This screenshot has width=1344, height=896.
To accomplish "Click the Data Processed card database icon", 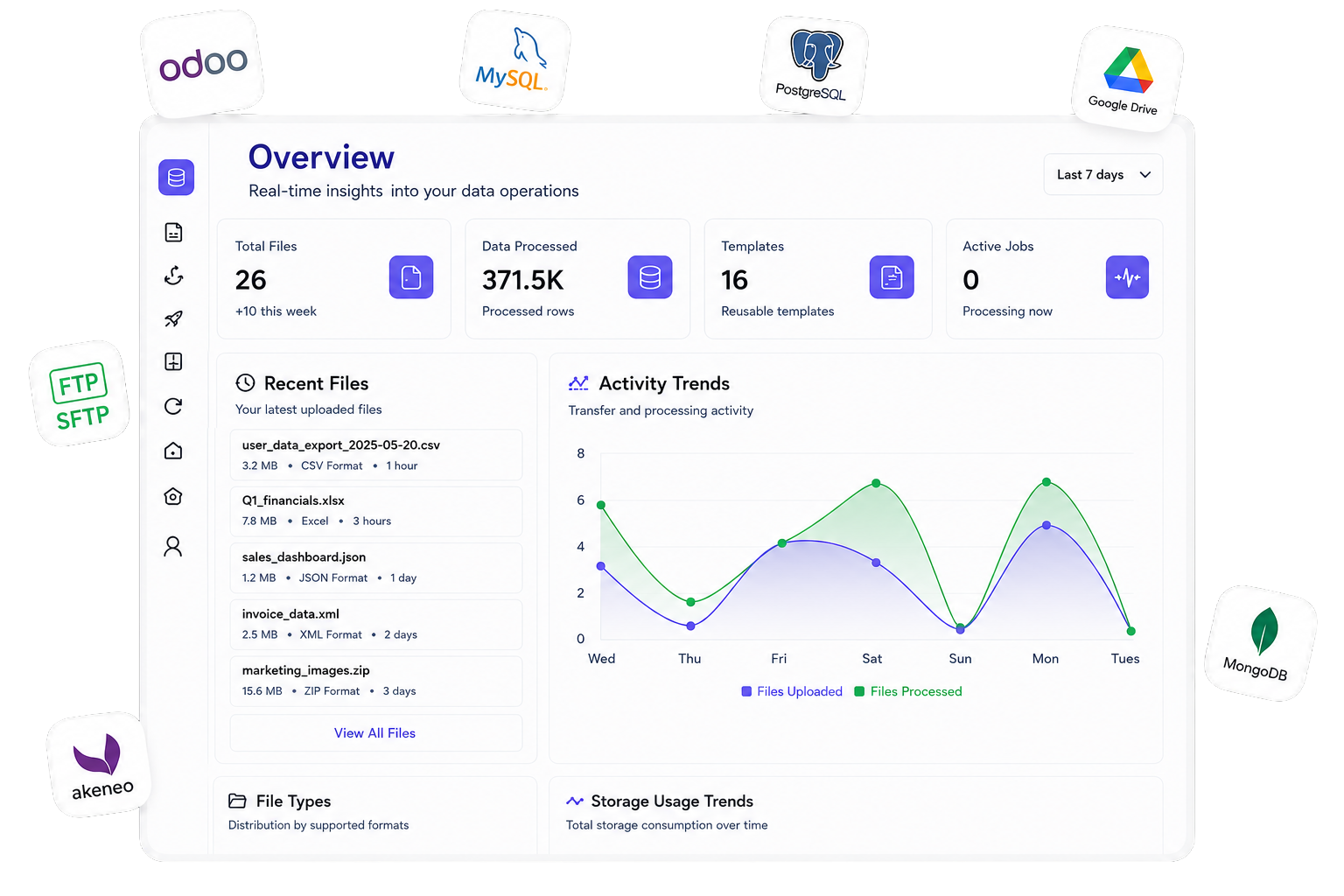I will coord(650,277).
